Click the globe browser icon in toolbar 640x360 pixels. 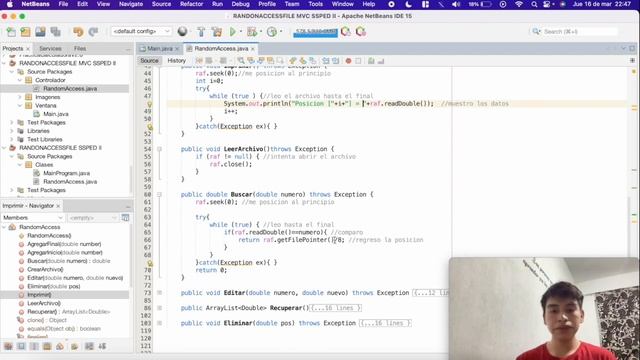[x=182, y=31]
